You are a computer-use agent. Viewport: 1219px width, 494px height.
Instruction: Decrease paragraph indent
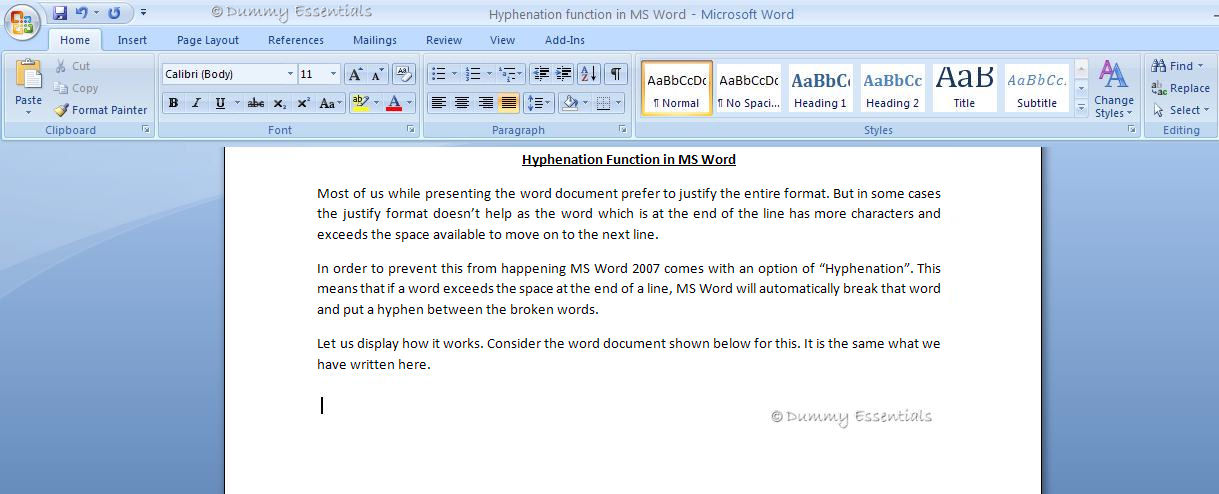click(x=541, y=74)
